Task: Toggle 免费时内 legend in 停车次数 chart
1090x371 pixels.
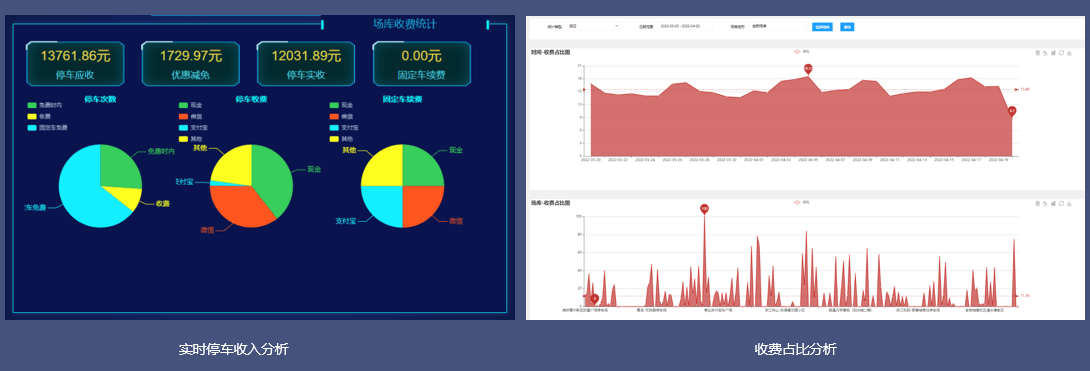Action: click(x=45, y=105)
